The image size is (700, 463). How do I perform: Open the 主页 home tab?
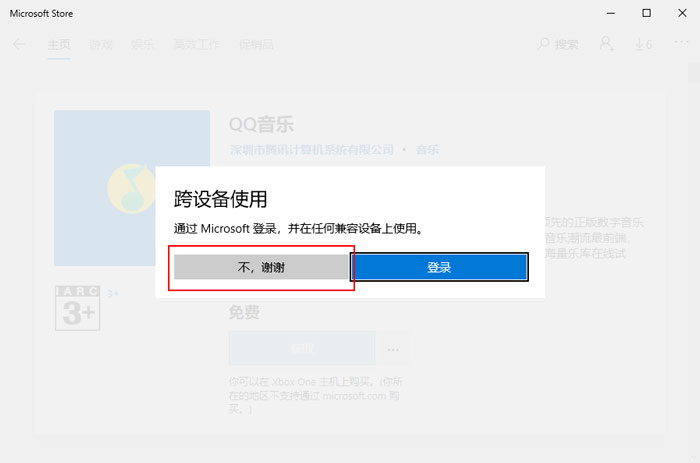coord(59,45)
